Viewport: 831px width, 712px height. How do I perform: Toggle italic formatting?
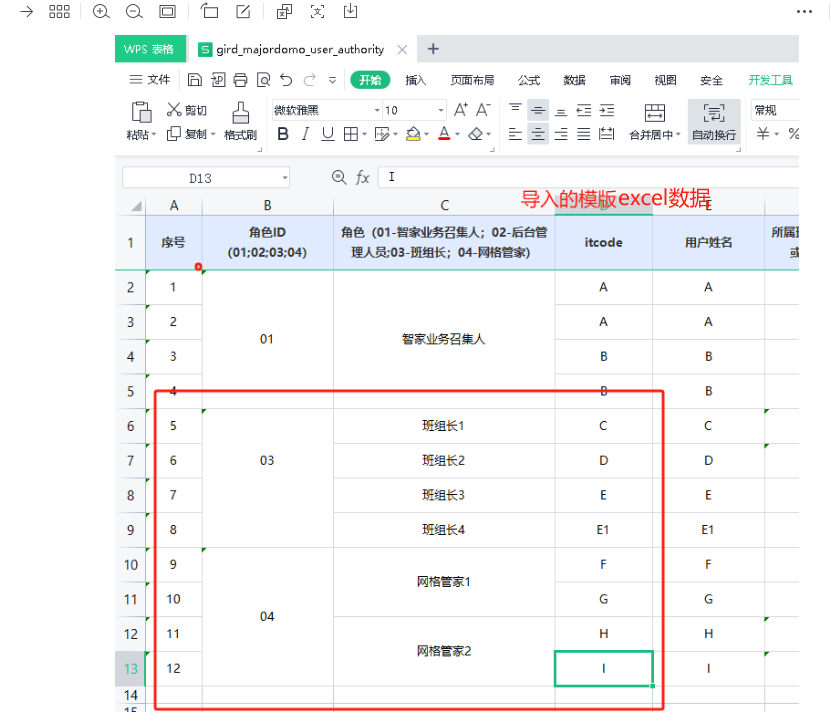[305, 134]
